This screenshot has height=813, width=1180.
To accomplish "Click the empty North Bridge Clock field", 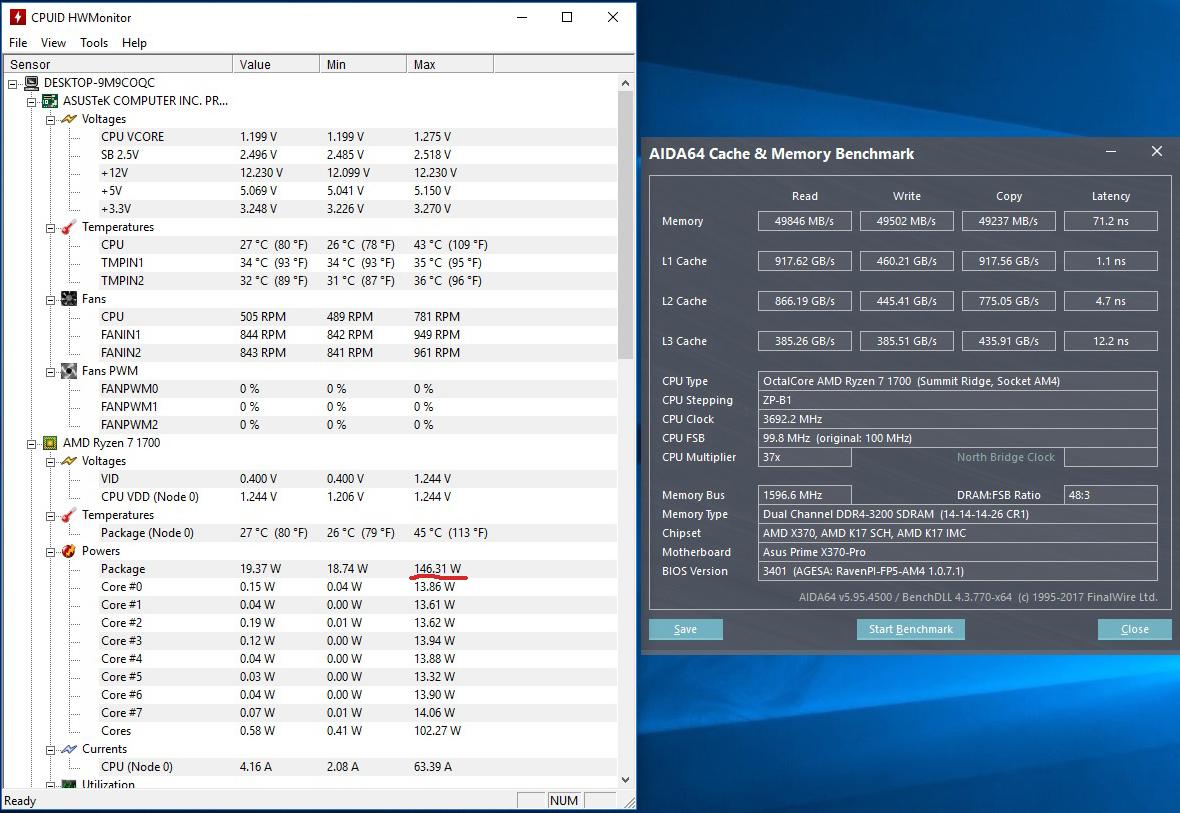I will point(1111,457).
